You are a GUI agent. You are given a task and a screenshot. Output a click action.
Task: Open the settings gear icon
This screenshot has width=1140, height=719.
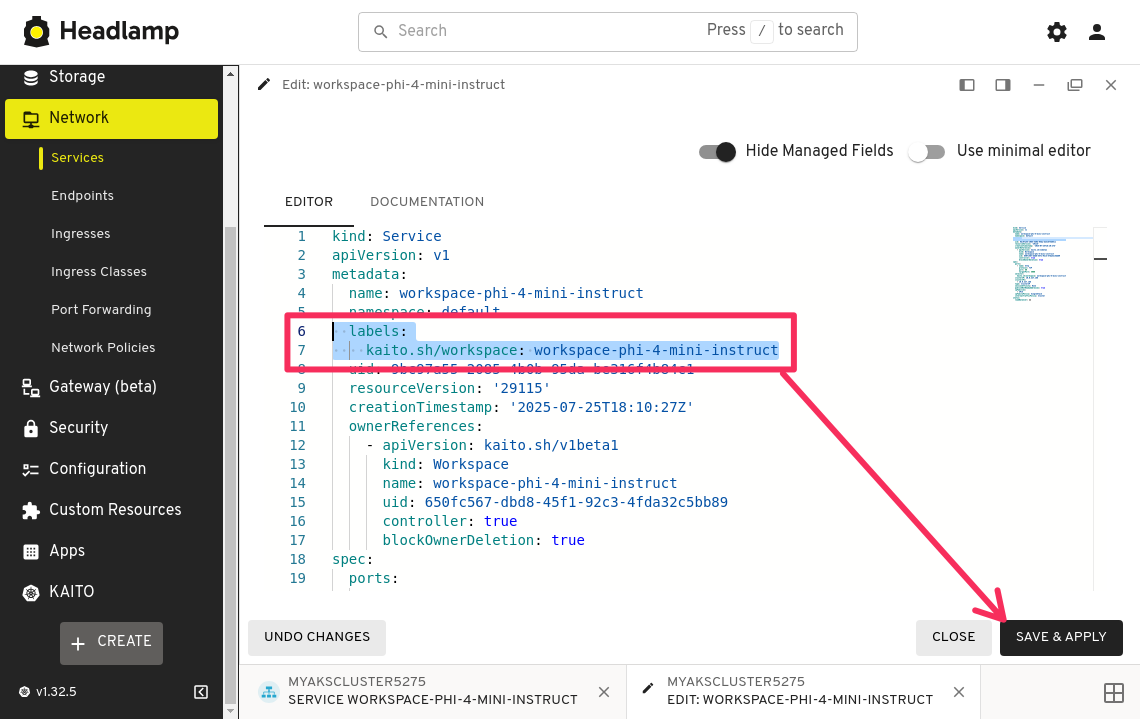pyautogui.click(x=1056, y=32)
